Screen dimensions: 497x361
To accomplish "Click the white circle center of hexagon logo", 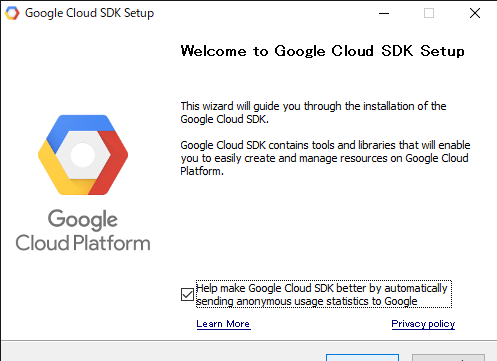I will [x=83, y=155].
